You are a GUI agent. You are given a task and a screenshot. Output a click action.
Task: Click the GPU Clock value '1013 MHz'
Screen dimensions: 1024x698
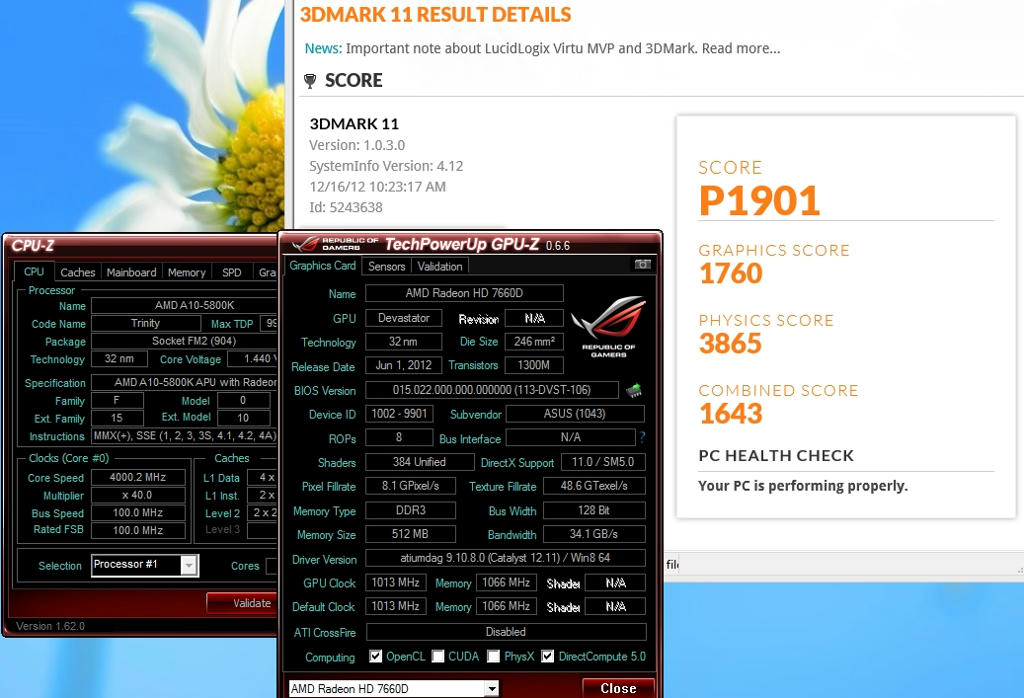395,582
